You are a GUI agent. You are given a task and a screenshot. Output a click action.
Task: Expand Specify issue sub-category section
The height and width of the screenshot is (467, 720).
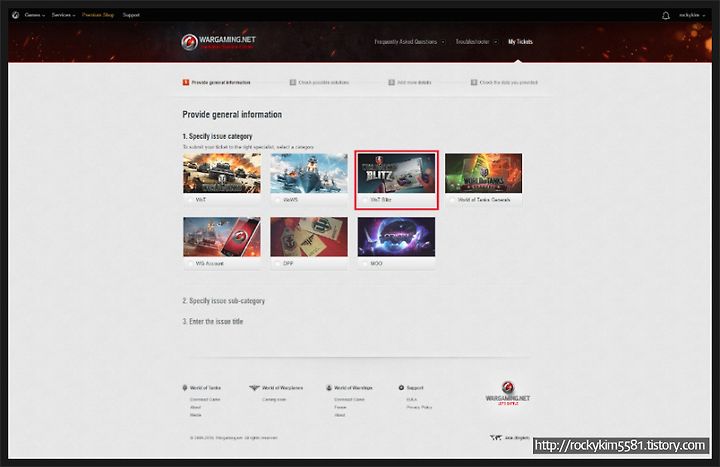click(x=224, y=301)
